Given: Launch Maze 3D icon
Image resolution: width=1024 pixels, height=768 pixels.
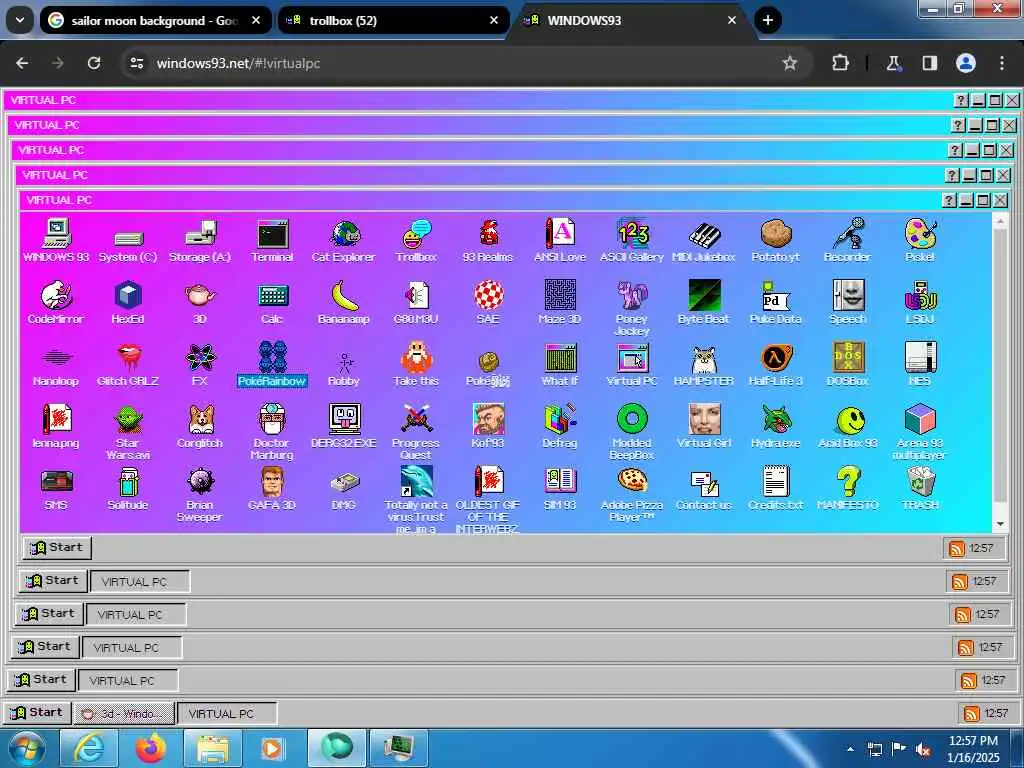Looking at the screenshot, I should pos(560,302).
